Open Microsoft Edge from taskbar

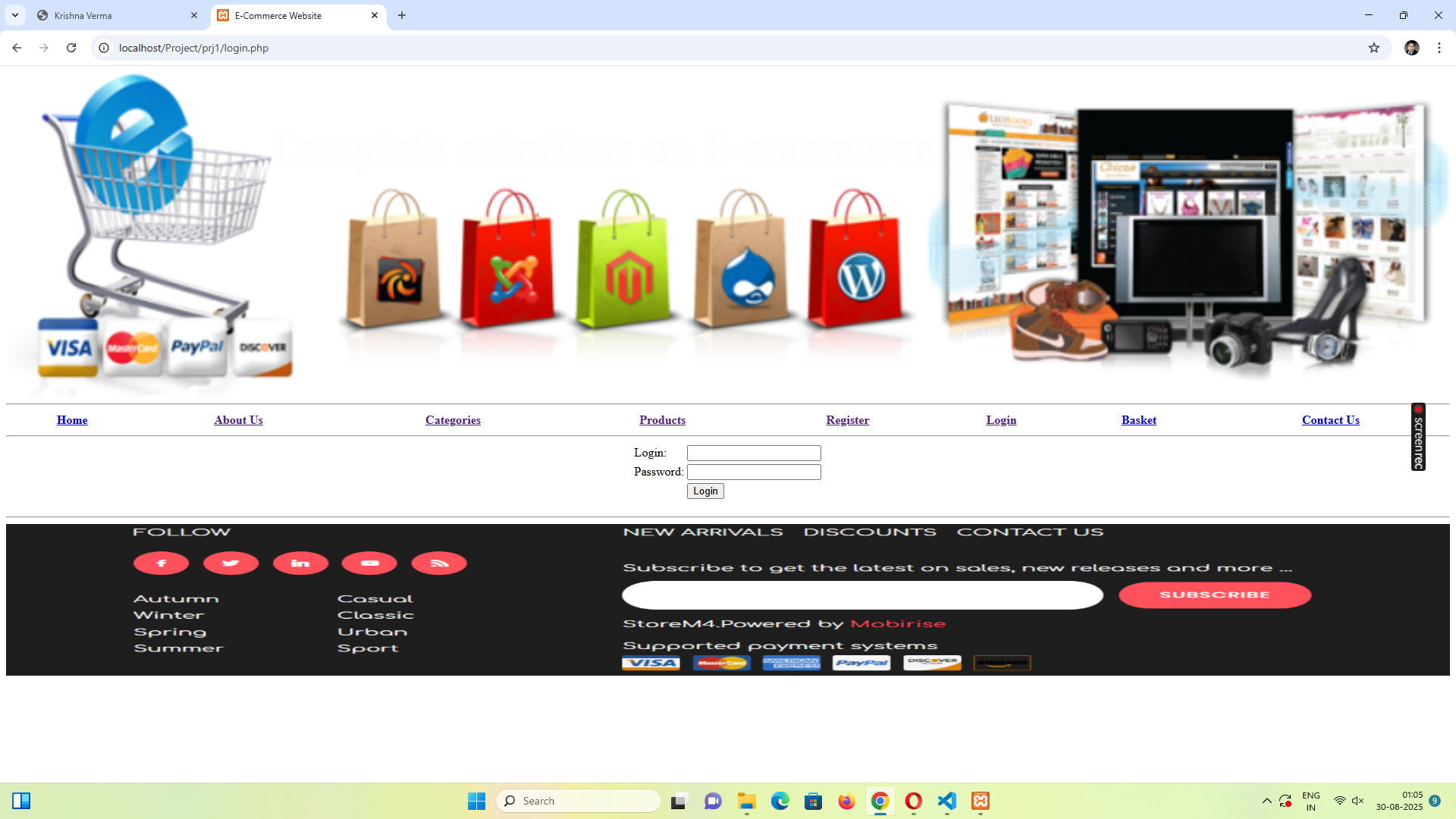pos(780,801)
